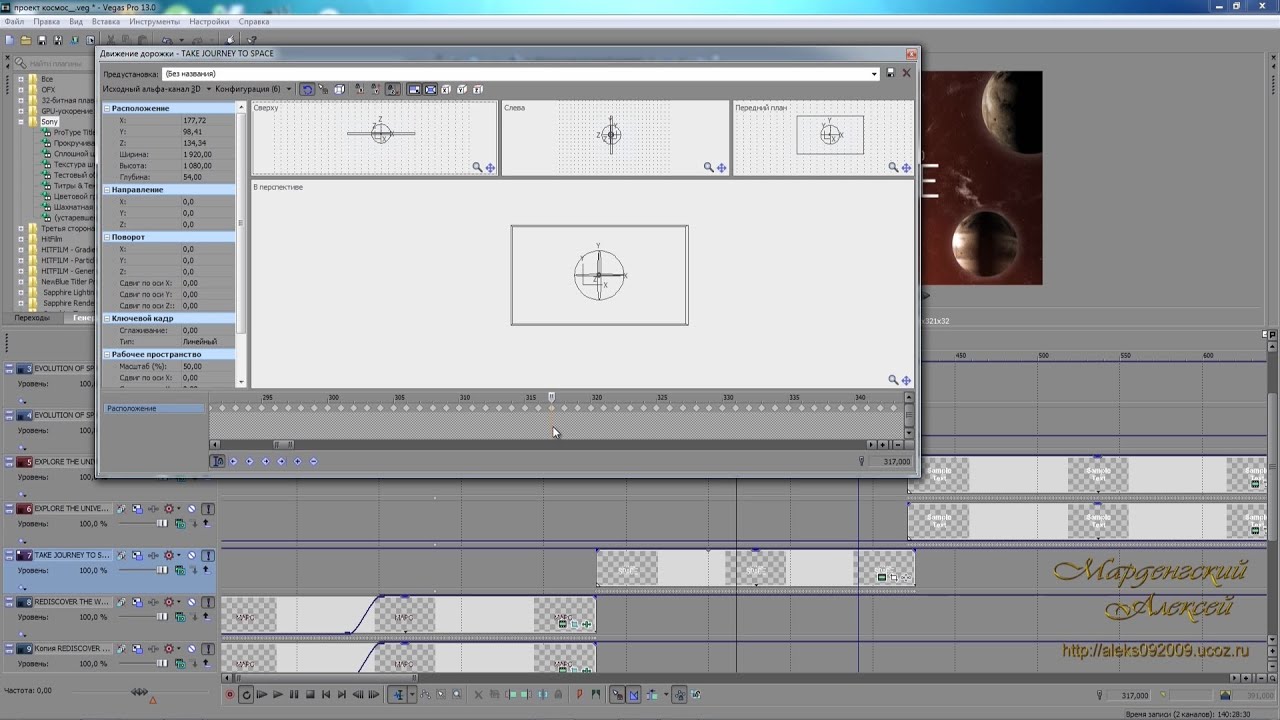Image resolution: width=1280 pixels, height=720 pixels.
Task: Click the Delete X icon in the timeline toolbar
Action: (478, 694)
